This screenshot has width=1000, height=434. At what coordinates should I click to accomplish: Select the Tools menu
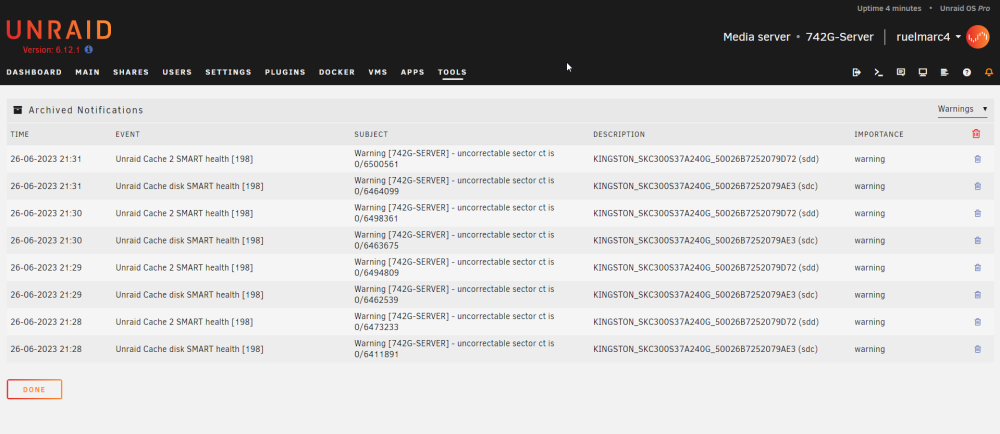tap(452, 73)
